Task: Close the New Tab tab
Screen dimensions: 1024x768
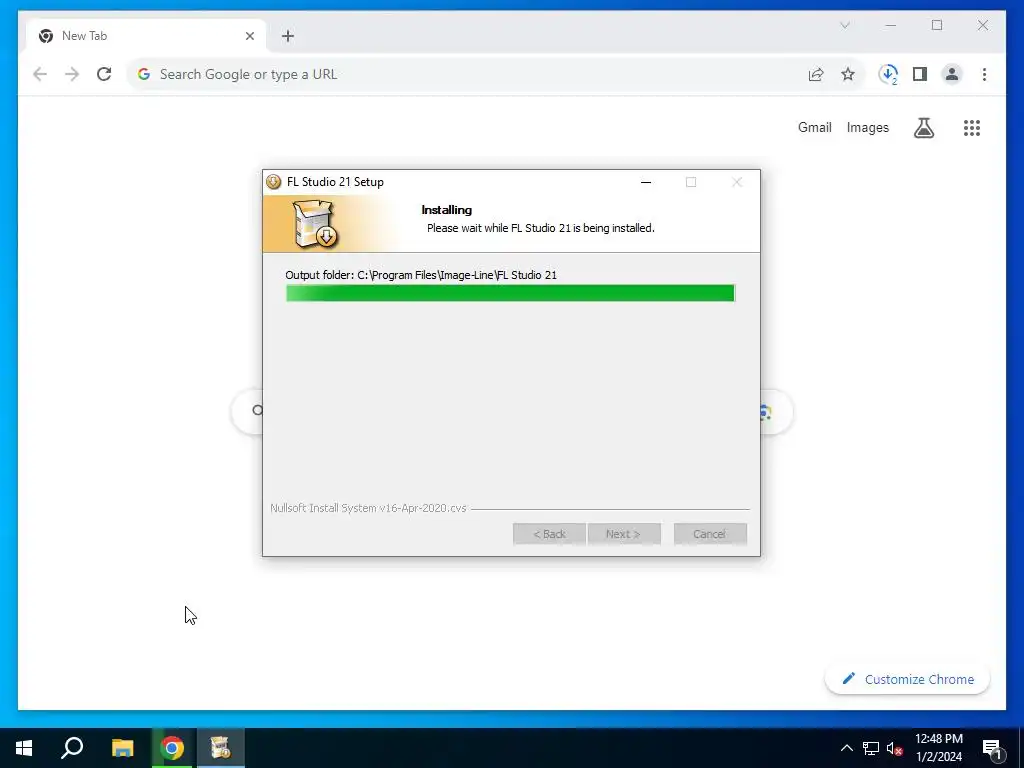Action: [249, 36]
